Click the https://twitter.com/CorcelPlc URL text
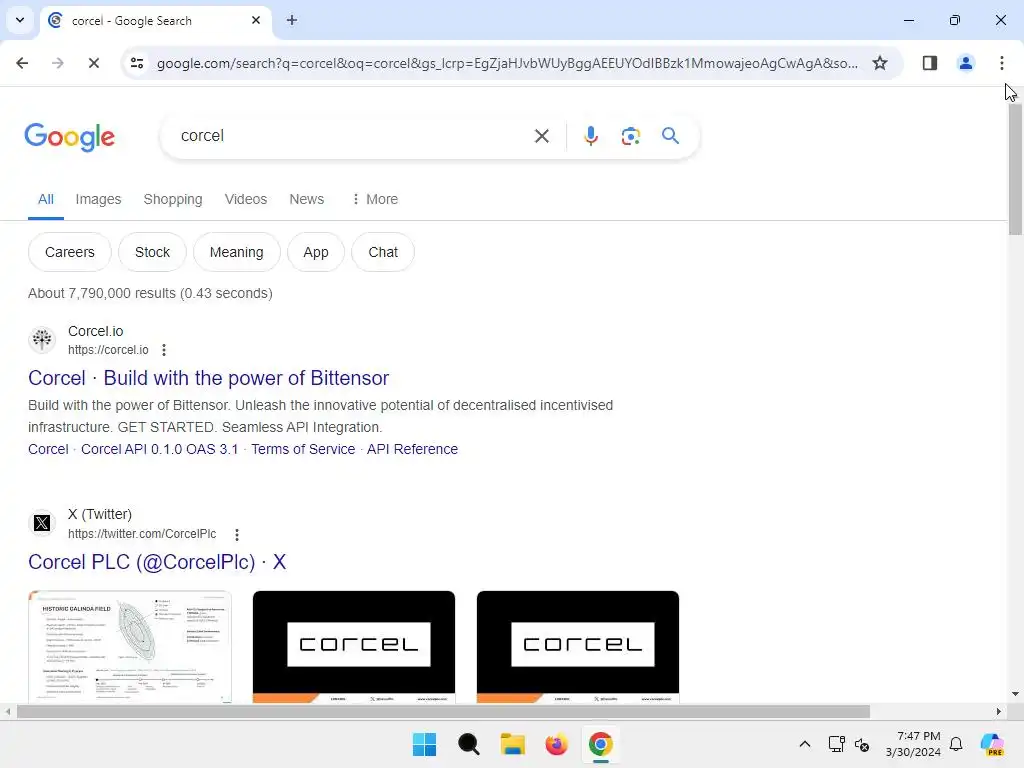The width and height of the screenshot is (1024, 768). coord(142,534)
